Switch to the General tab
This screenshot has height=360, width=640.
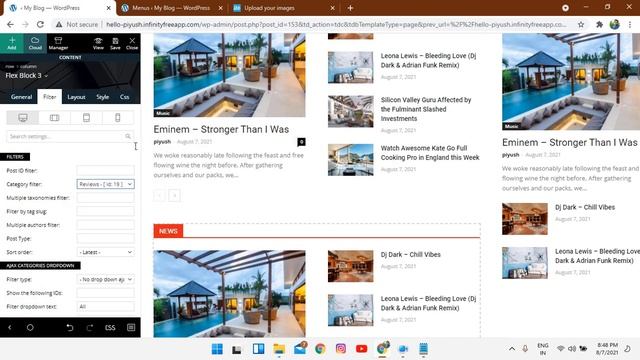click(x=21, y=97)
